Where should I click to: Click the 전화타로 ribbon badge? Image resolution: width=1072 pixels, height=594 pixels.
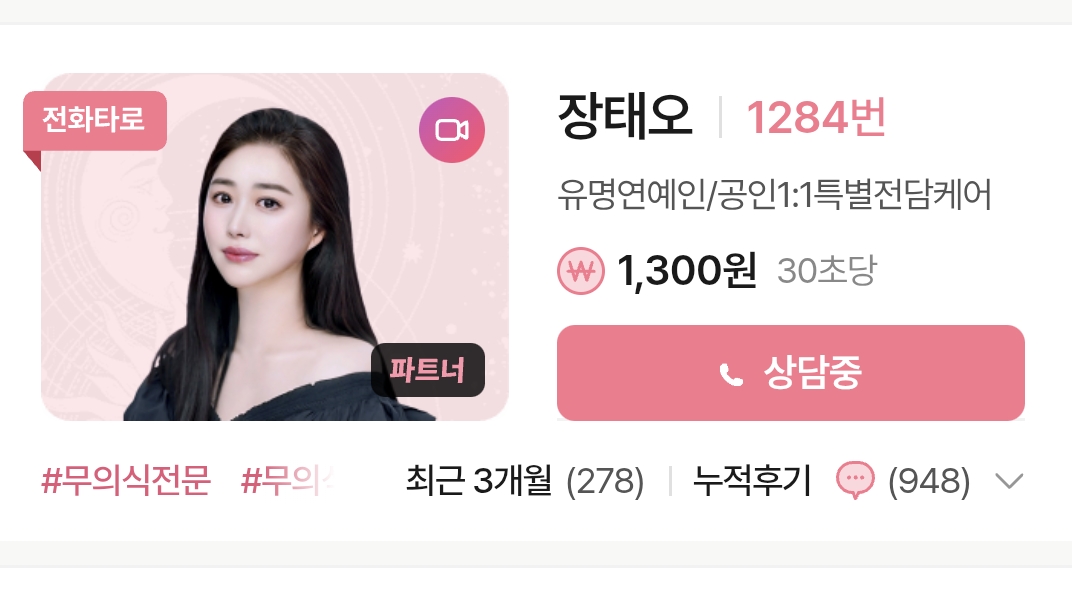coord(95,120)
